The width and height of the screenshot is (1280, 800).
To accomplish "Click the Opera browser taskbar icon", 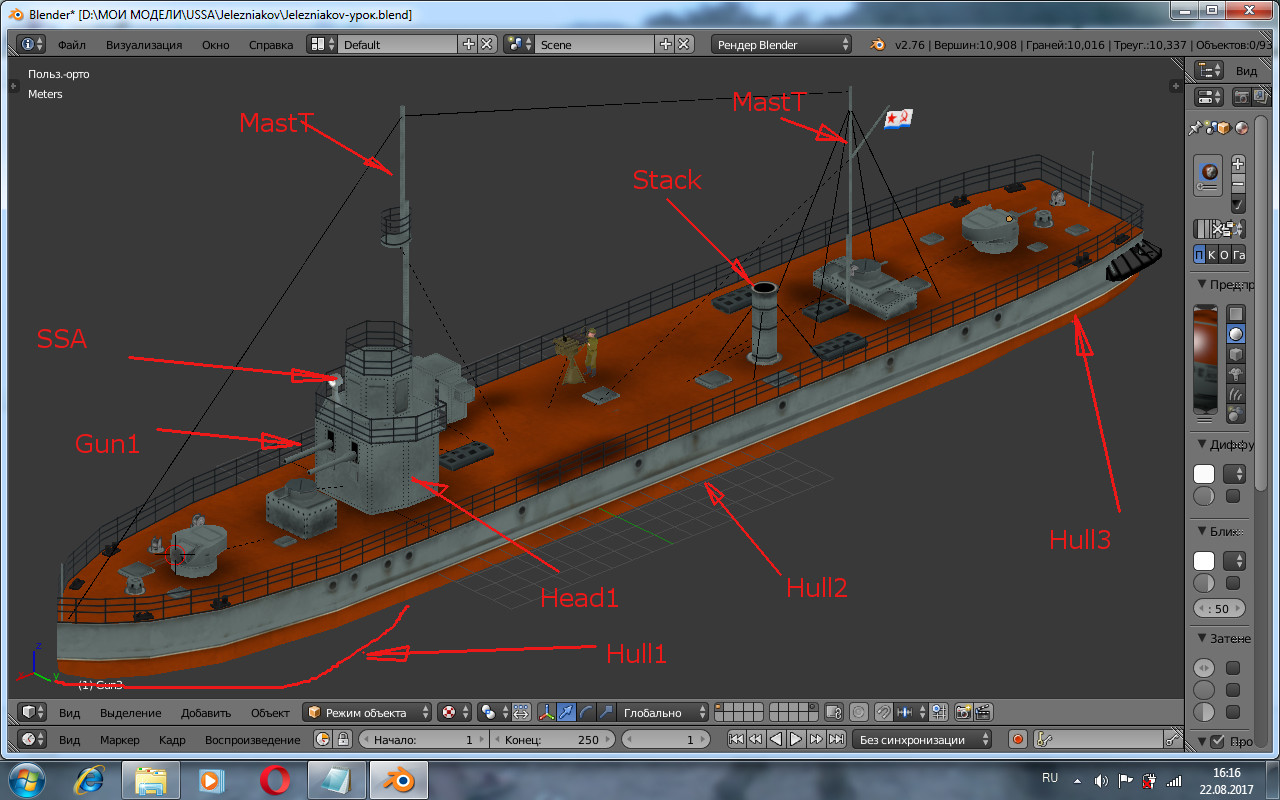I will (x=274, y=779).
